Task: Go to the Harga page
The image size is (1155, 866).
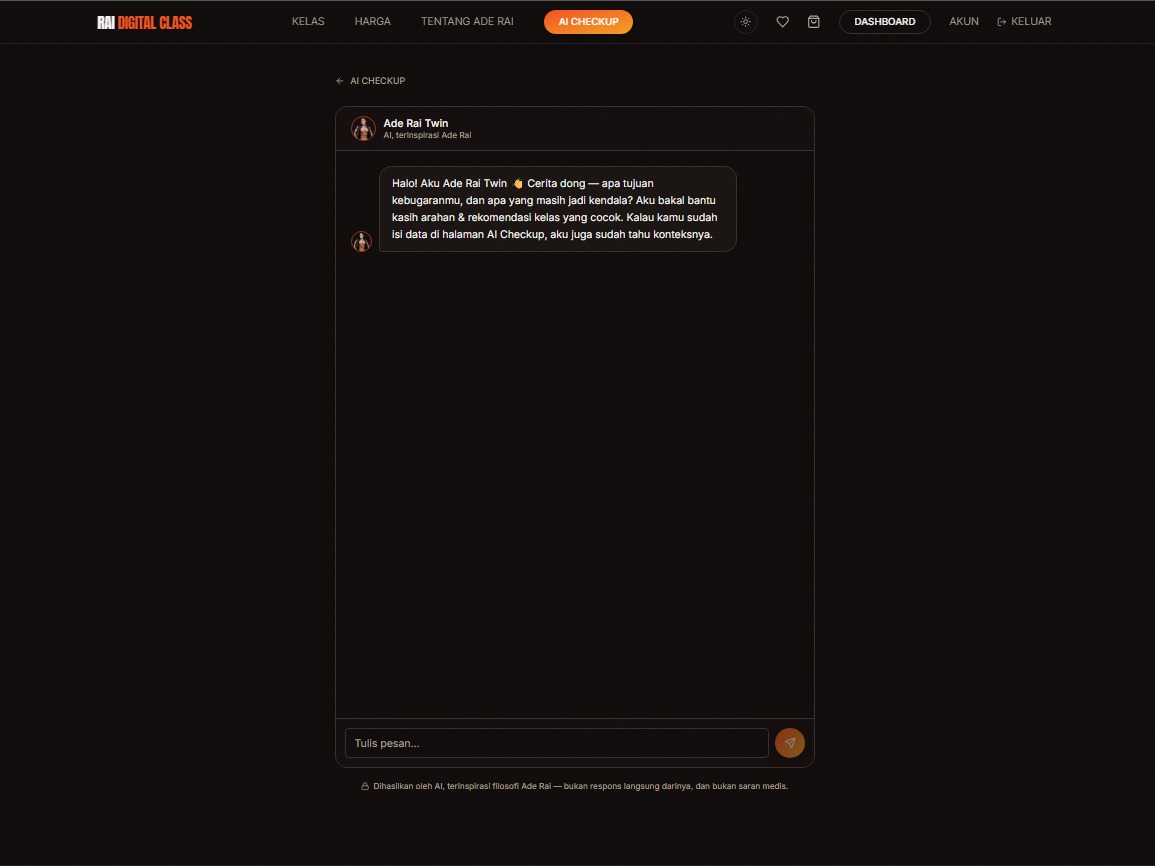Action: coord(373,21)
